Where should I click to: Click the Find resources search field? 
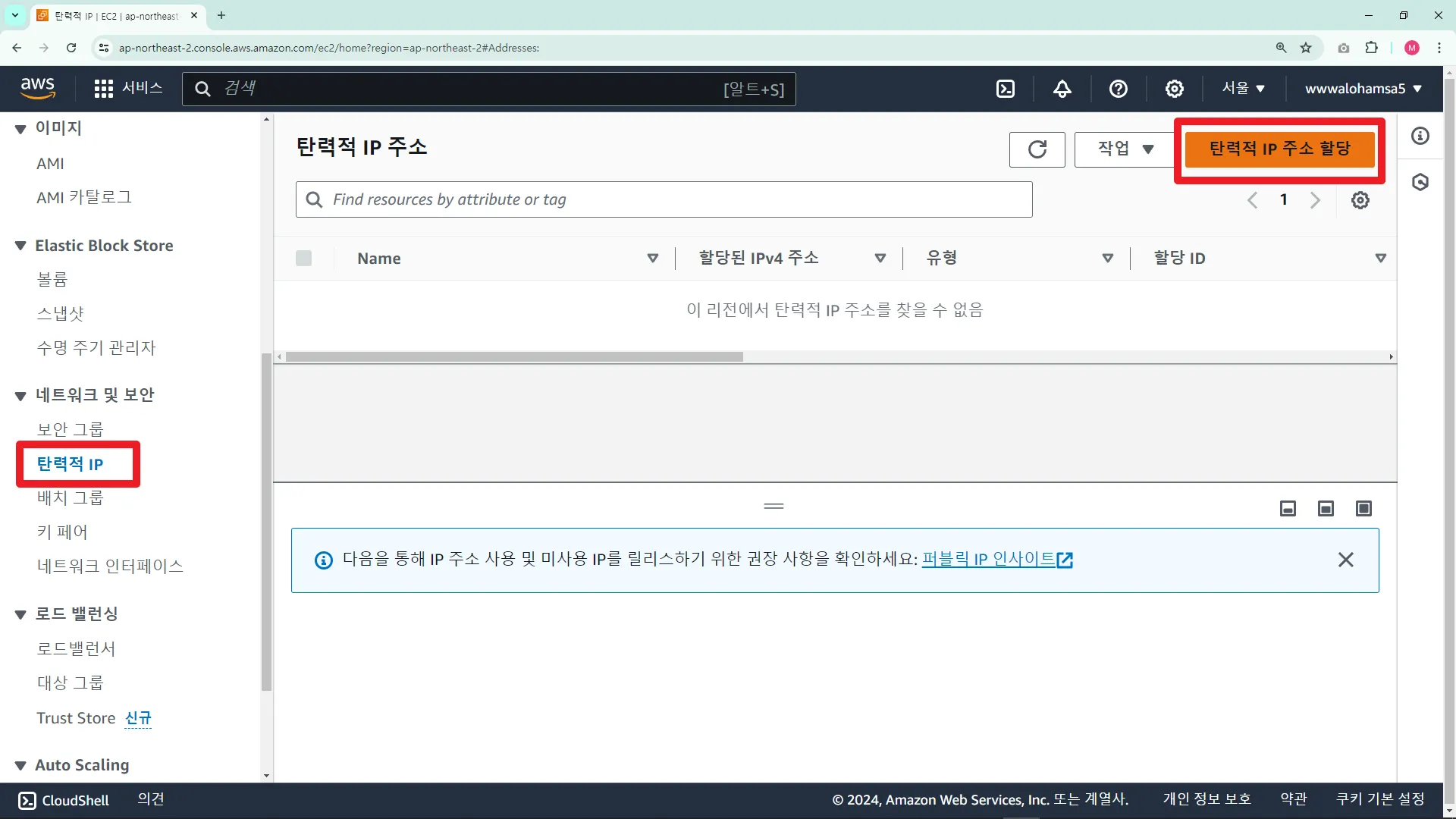tap(664, 199)
